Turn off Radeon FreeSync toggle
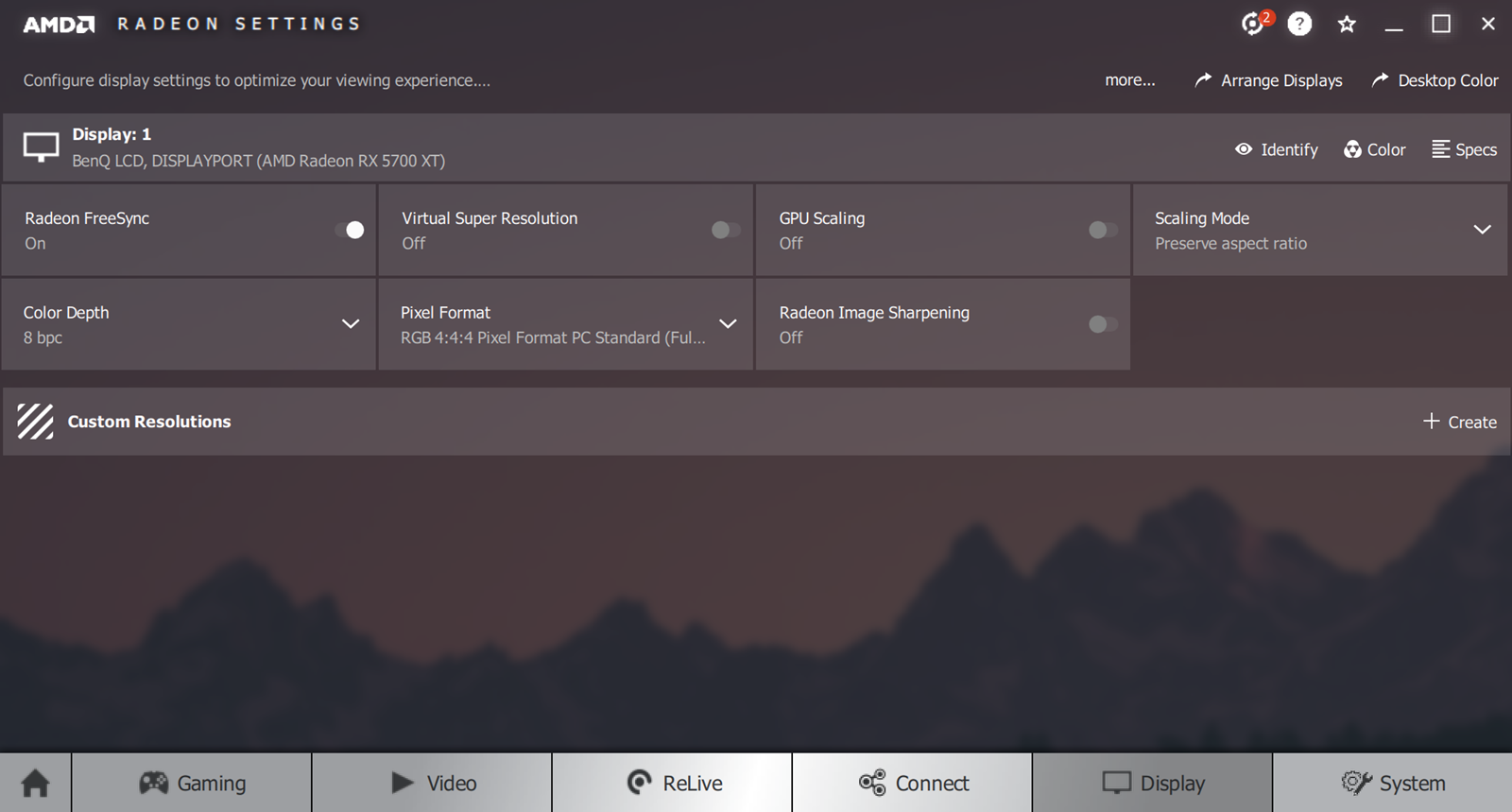This screenshot has height=812, width=1512. (349, 230)
